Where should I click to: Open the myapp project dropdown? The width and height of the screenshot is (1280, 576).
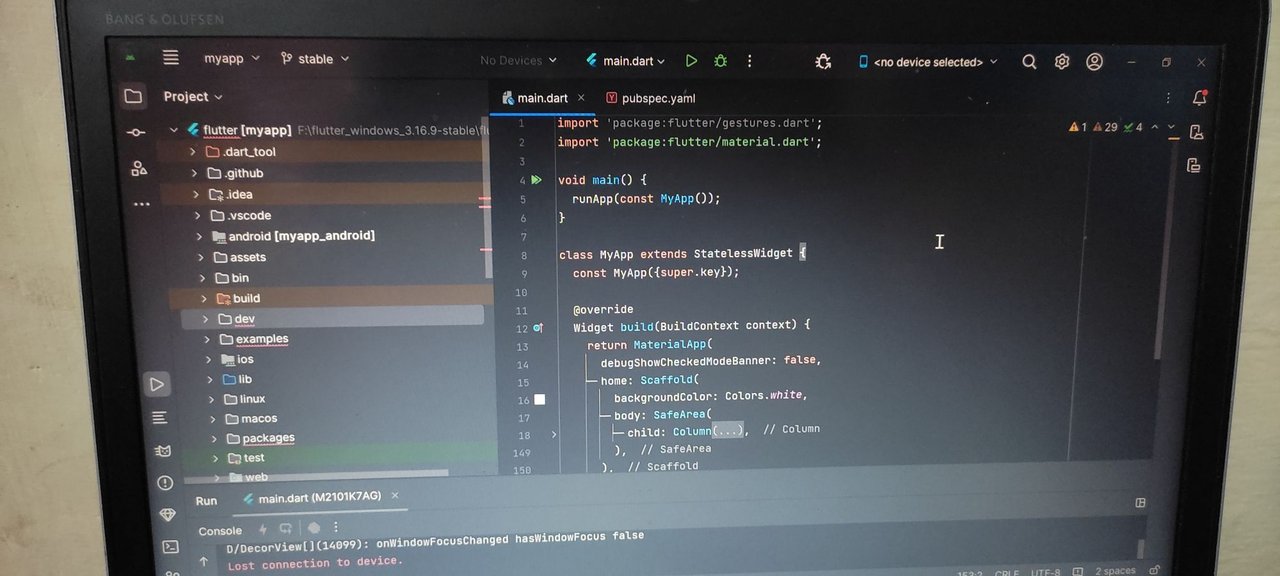point(231,59)
